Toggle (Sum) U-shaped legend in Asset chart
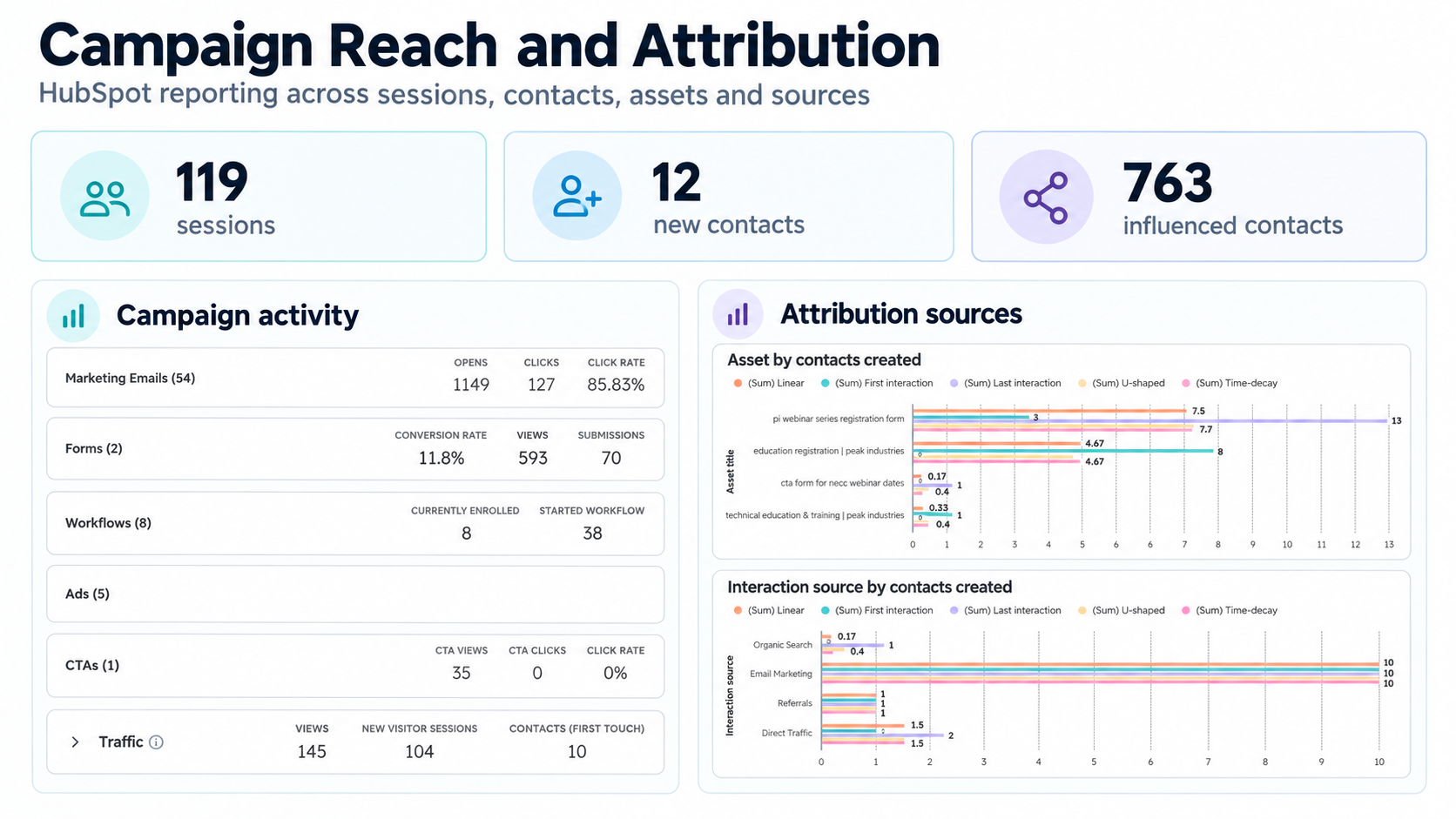 point(1122,383)
